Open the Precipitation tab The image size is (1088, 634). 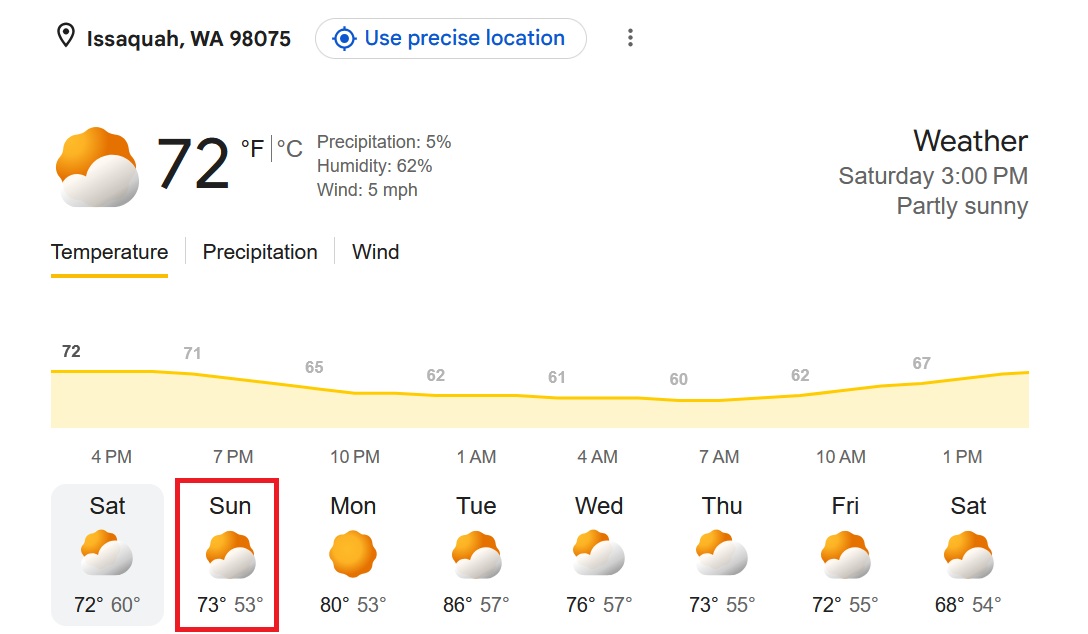[260, 252]
